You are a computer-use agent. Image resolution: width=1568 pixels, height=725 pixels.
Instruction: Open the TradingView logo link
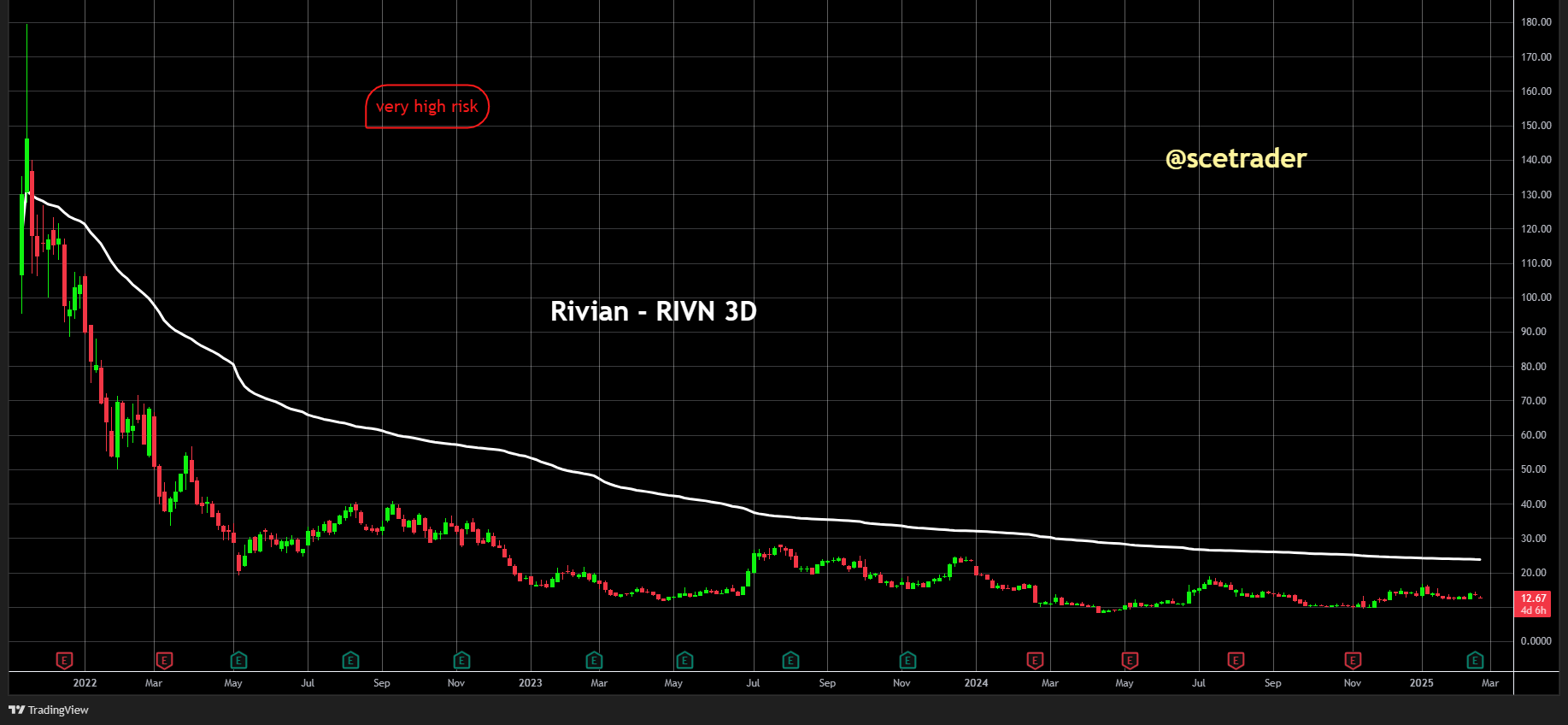pos(49,710)
